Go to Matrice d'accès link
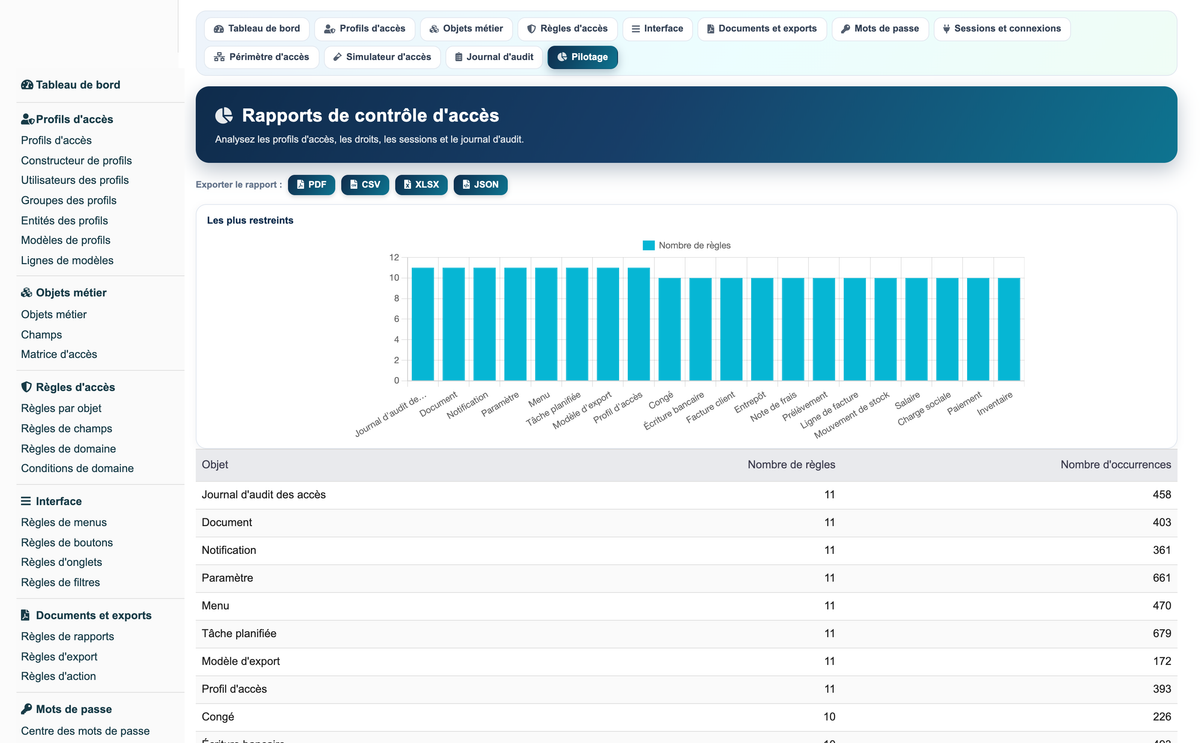 point(59,354)
